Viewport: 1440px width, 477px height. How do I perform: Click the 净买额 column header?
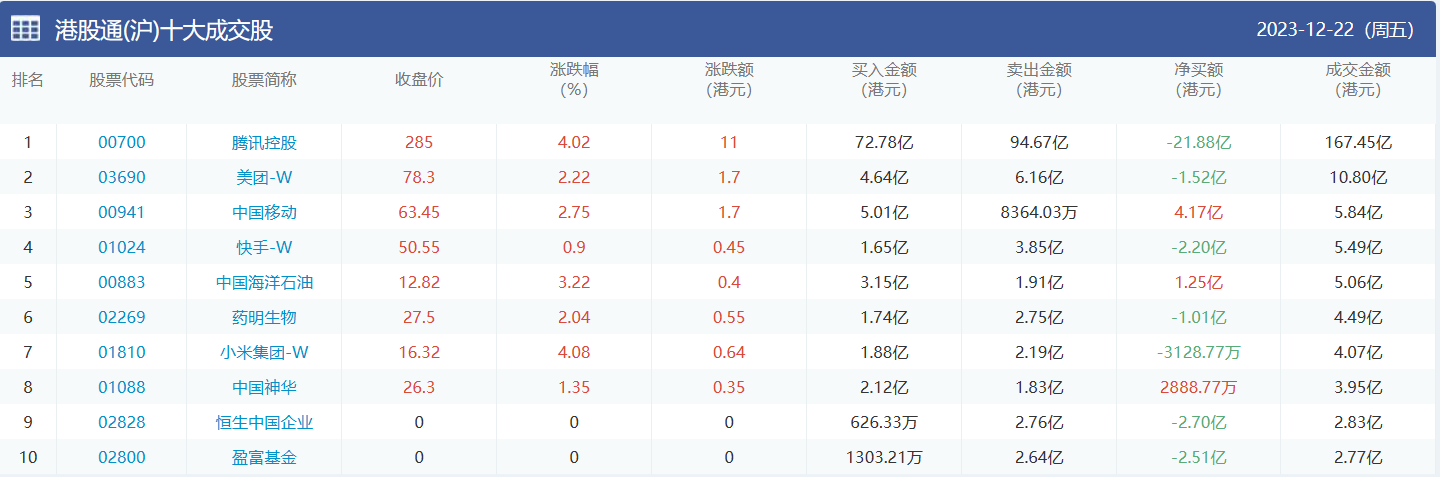1198,79
